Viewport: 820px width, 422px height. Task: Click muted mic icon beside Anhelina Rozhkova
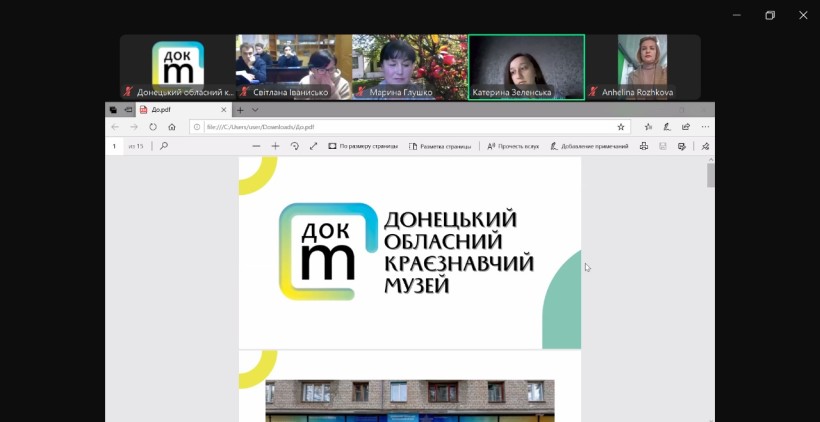593,92
